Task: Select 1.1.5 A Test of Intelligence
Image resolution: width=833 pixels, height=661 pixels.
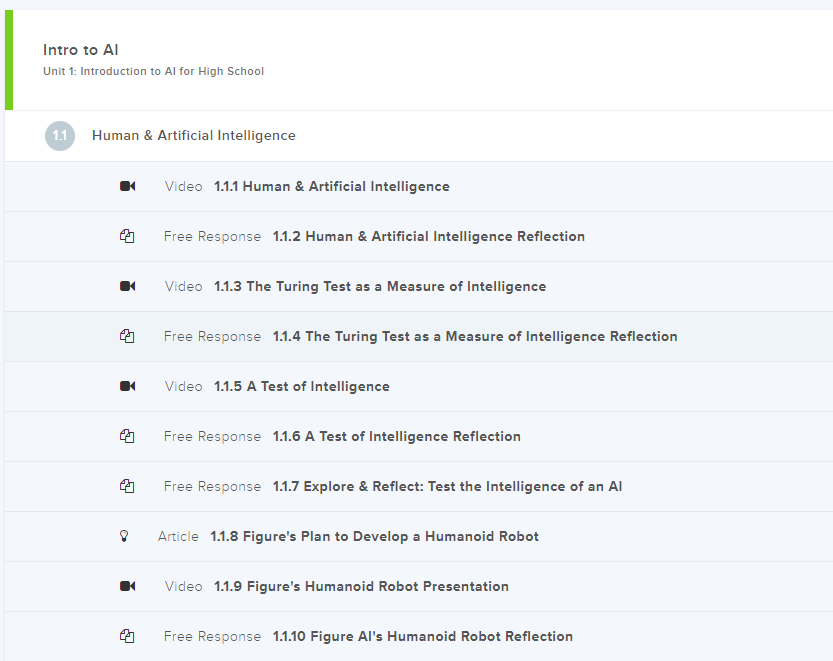Action: (301, 386)
